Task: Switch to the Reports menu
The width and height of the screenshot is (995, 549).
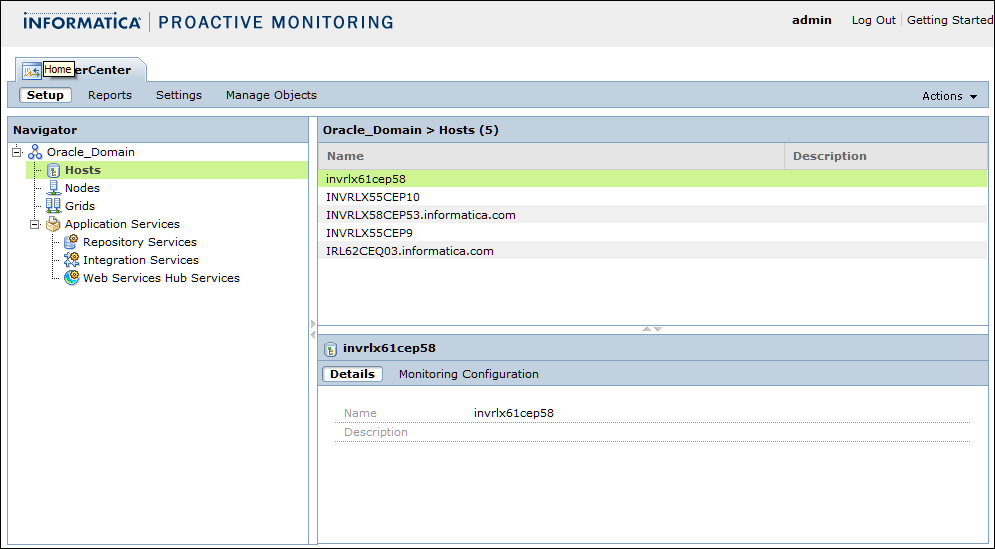Action: 110,95
